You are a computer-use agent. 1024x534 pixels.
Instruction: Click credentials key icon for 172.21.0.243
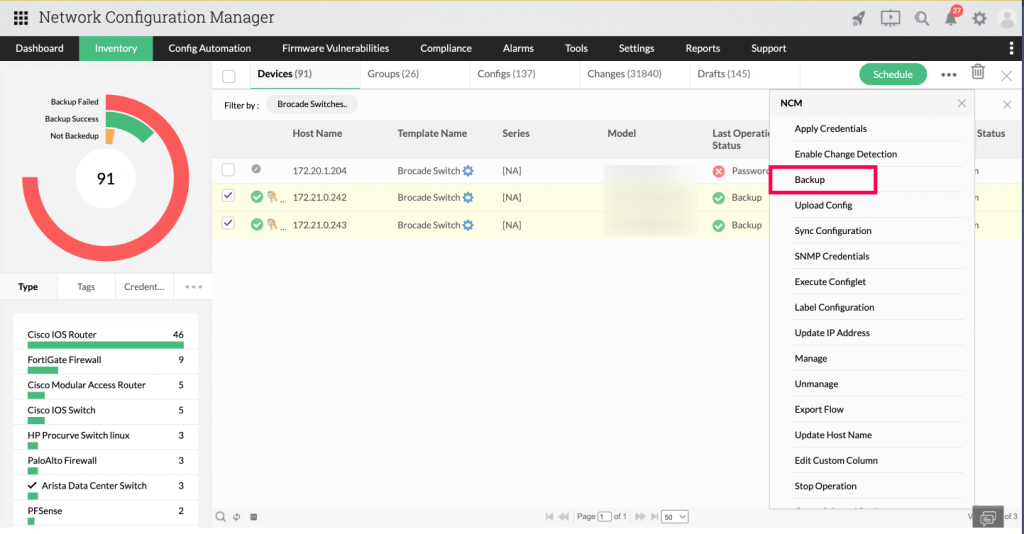click(272, 225)
